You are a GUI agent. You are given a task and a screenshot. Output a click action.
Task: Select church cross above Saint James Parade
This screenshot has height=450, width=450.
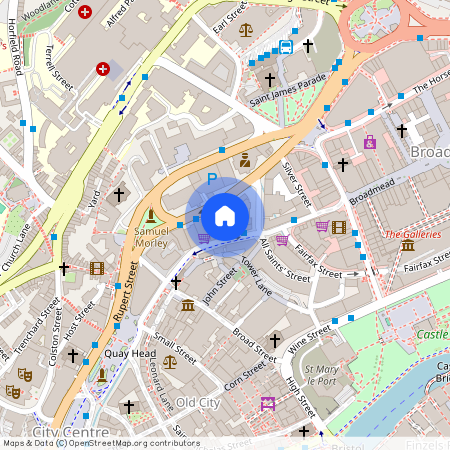pos(270,80)
